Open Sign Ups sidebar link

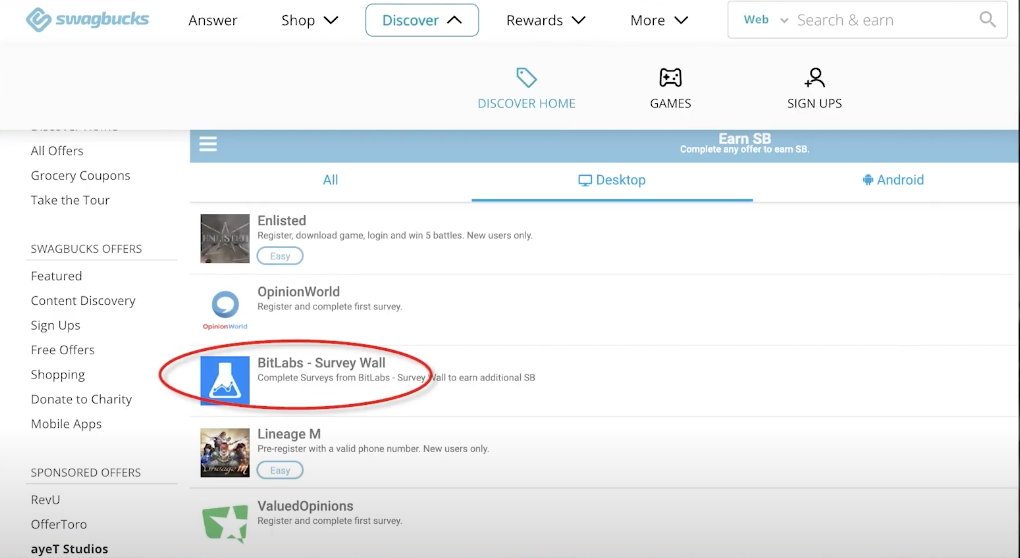pyautogui.click(x=56, y=325)
